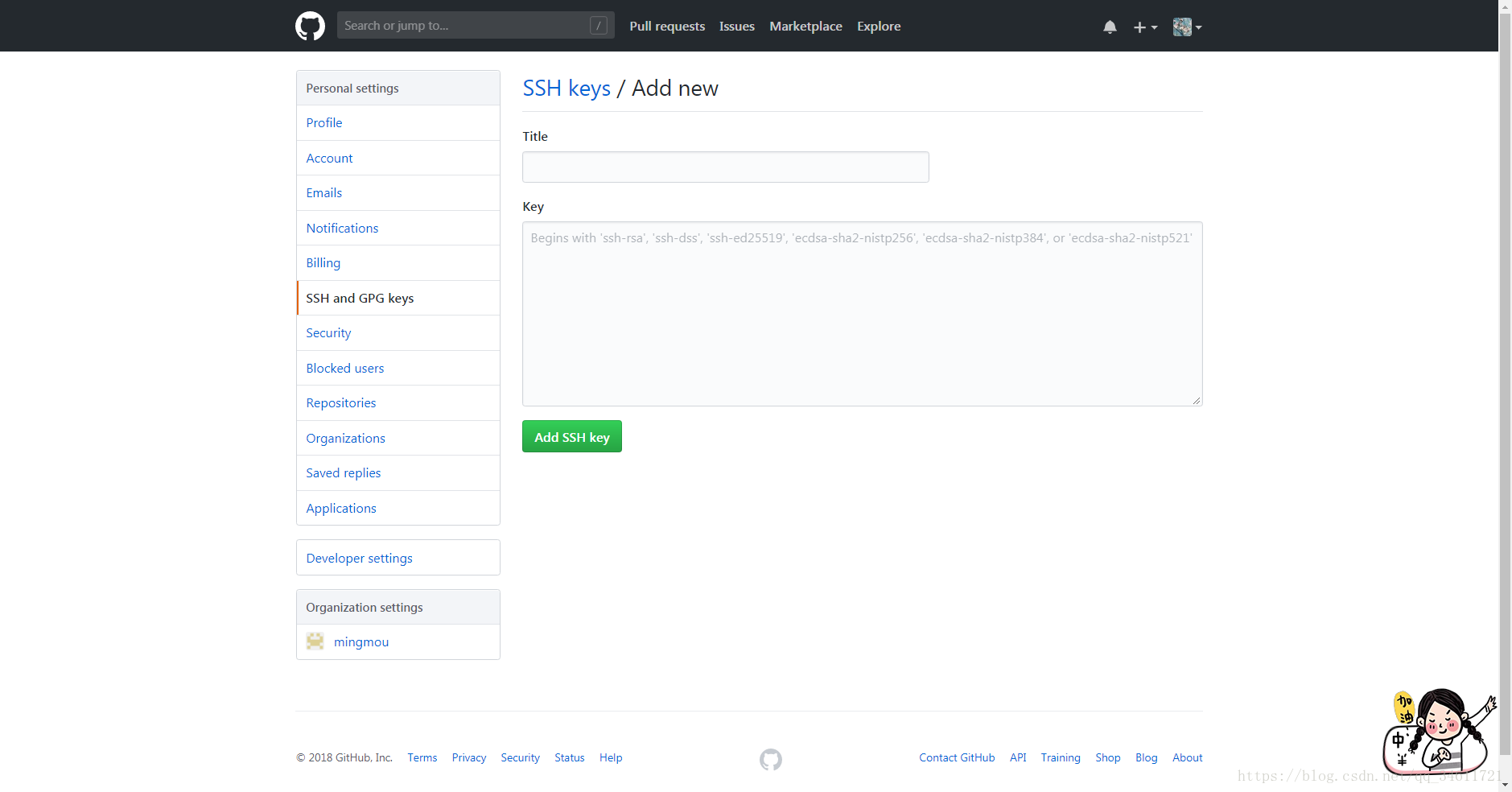Select Profile in settings sidebar
This screenshot has width=1512, height=792.
[398, 122]
